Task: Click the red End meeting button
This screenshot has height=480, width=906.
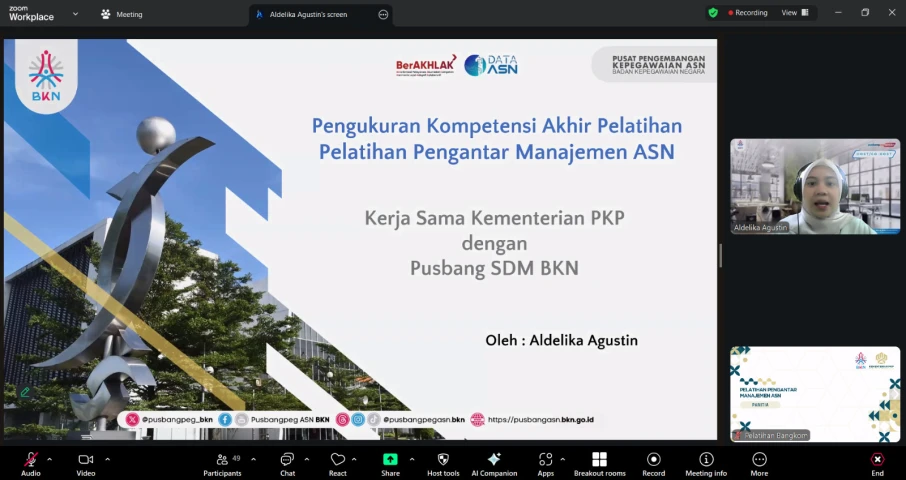Action: coord(877,464)
